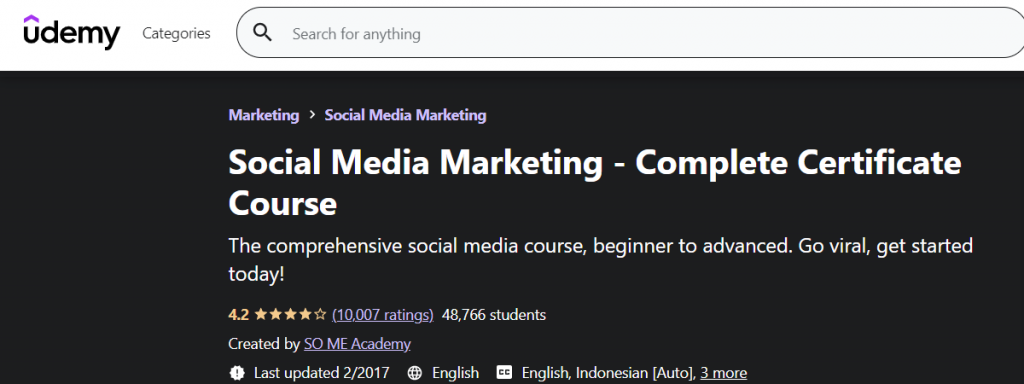Go to the Marketing breadcrumb
Image resolution: width=1024 pixels, height=384 pixels.
coord(264,115)
